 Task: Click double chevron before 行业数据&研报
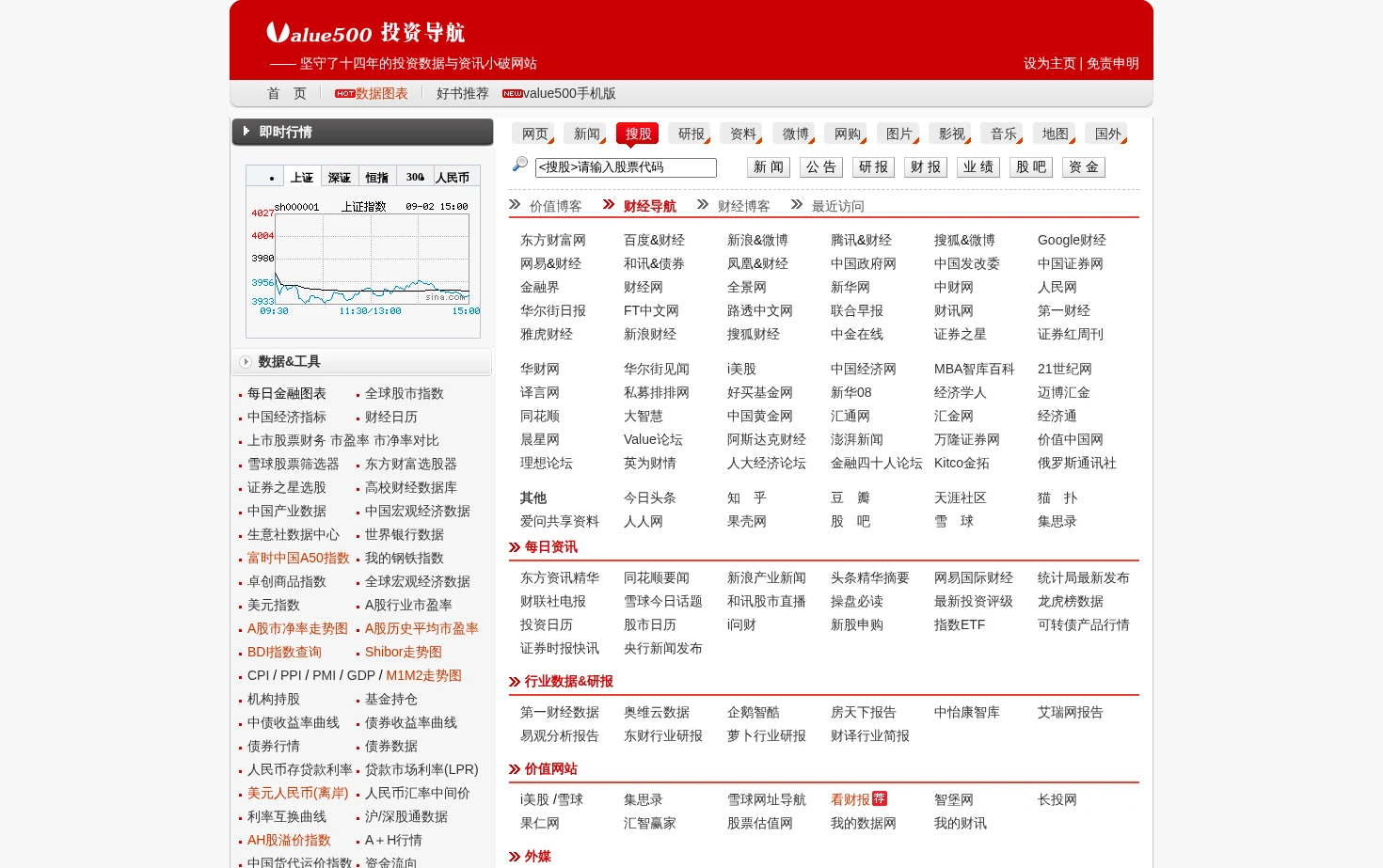point(515,682)
